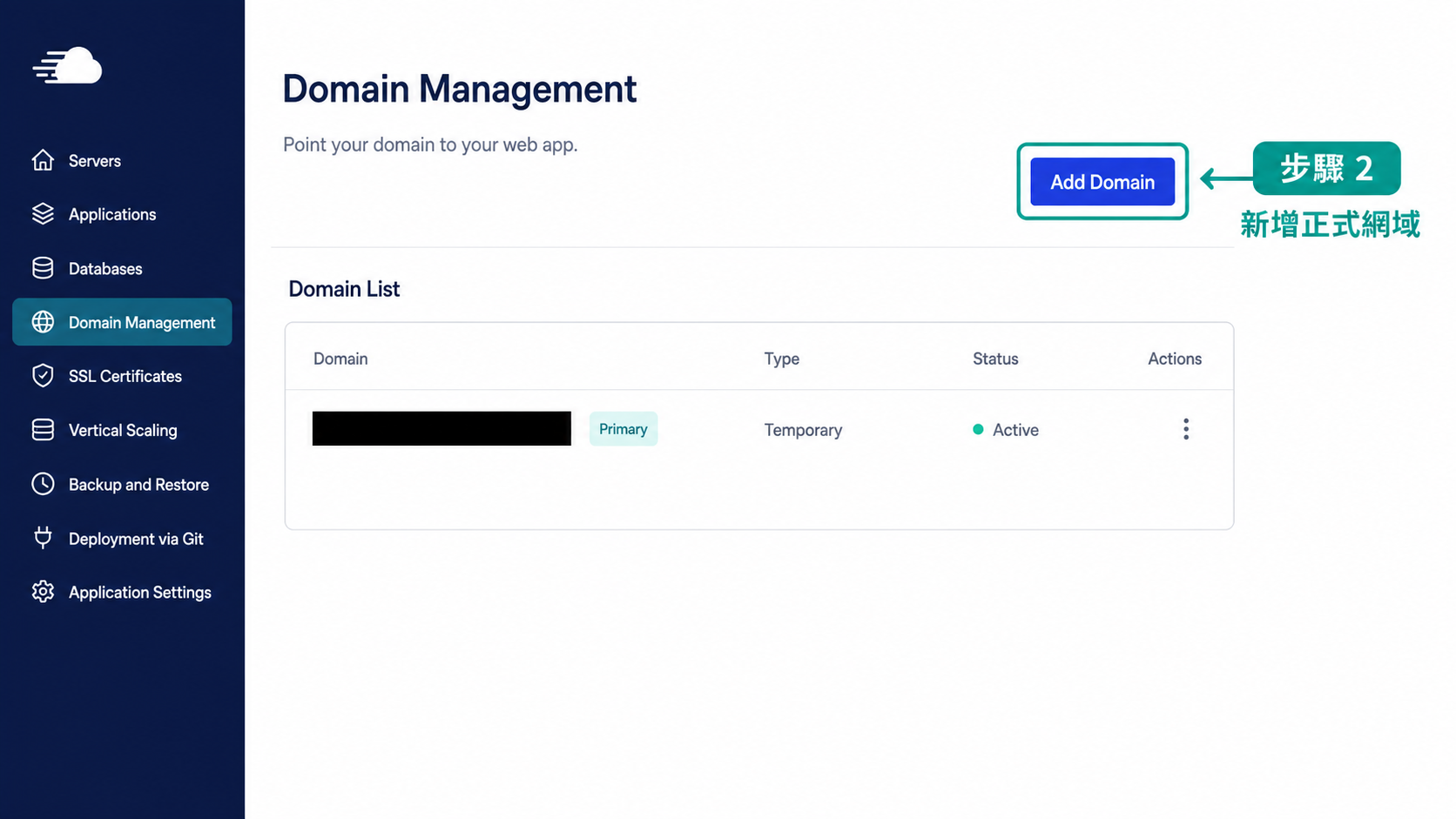Click the Domain column header
The width and height of the screenshot is (1456, 819).
pyautogui.click(x=340, y=359)
